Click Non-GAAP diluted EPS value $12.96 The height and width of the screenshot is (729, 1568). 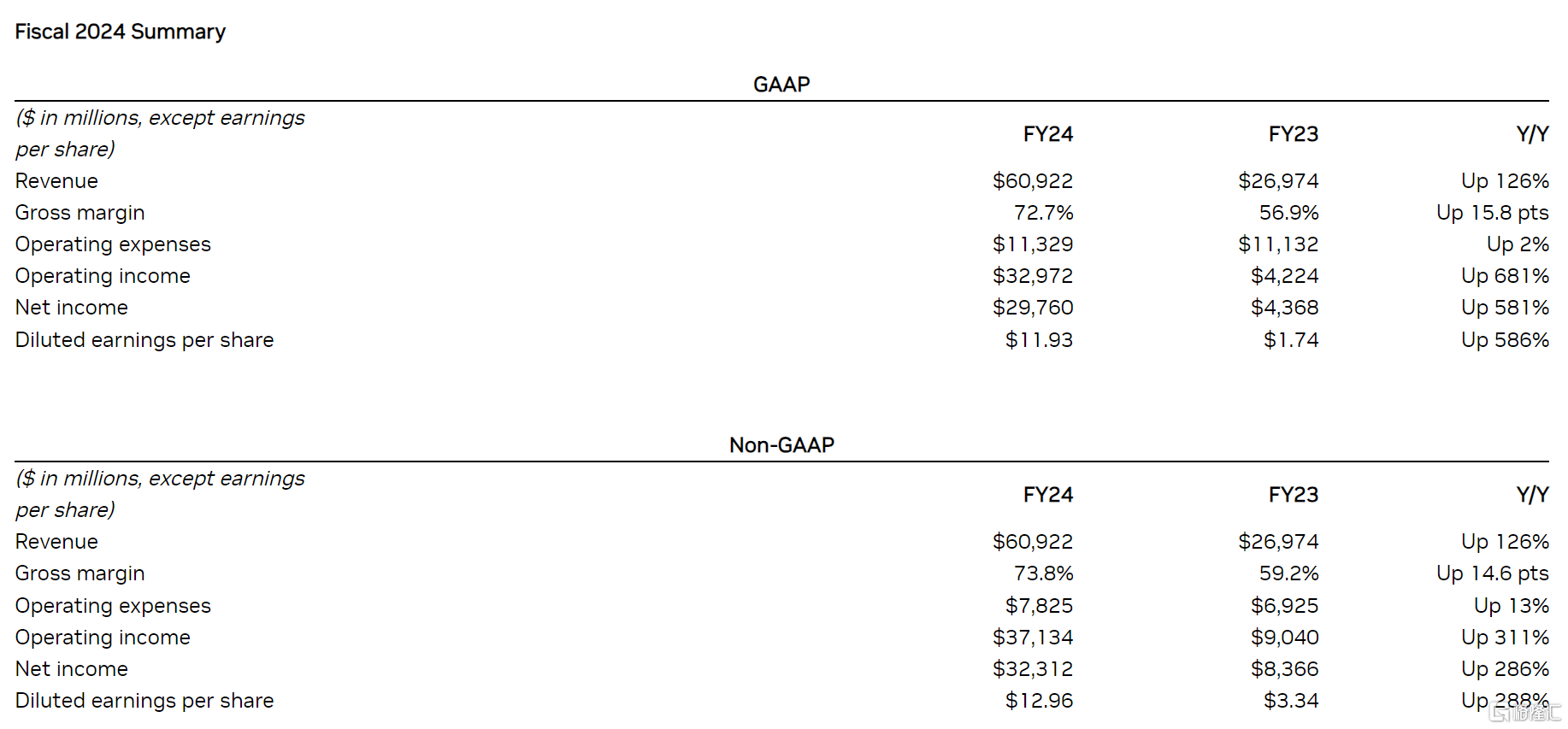coord(1039,701)
